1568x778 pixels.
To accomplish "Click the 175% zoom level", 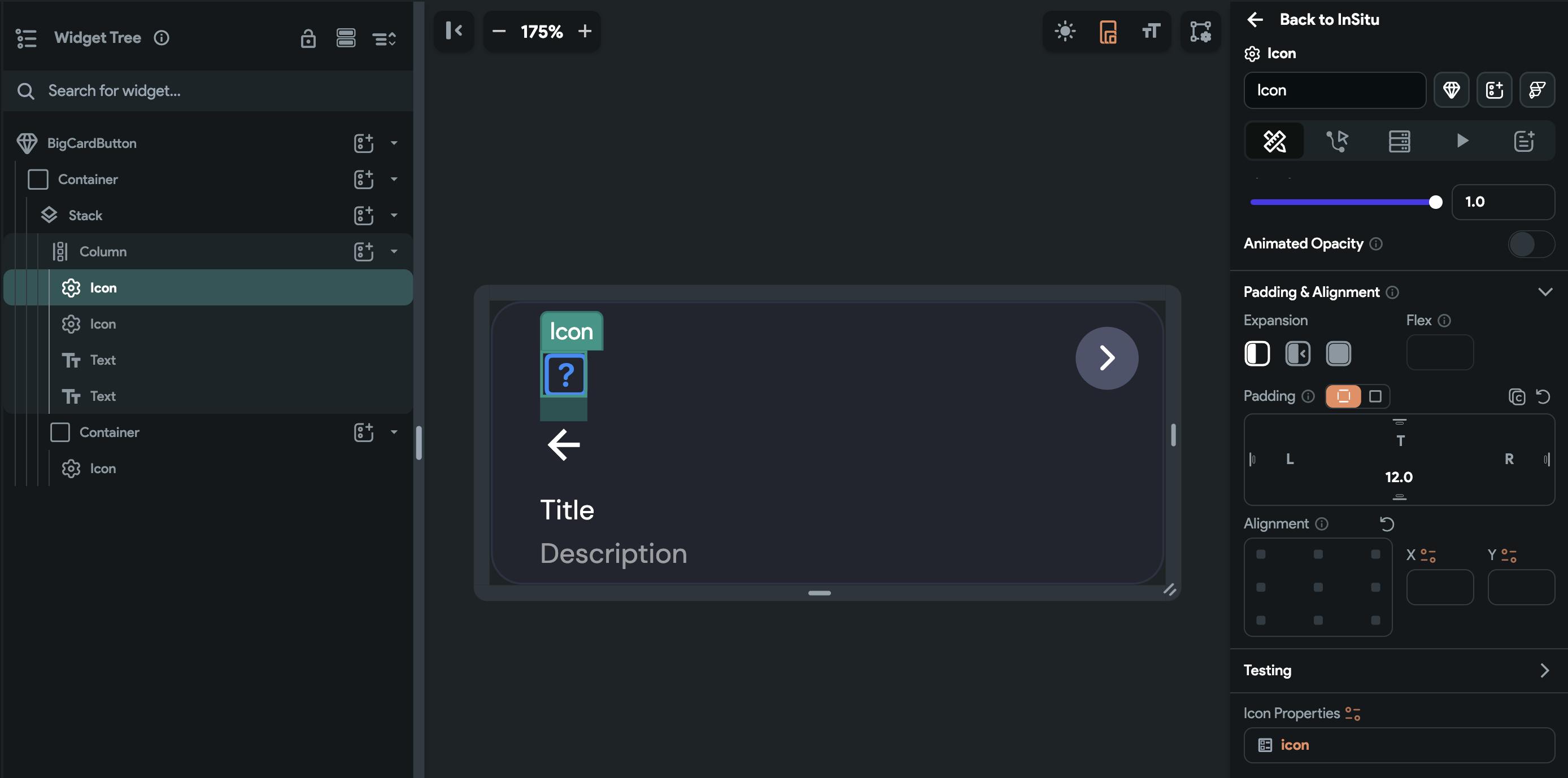I will coord(542,32).
